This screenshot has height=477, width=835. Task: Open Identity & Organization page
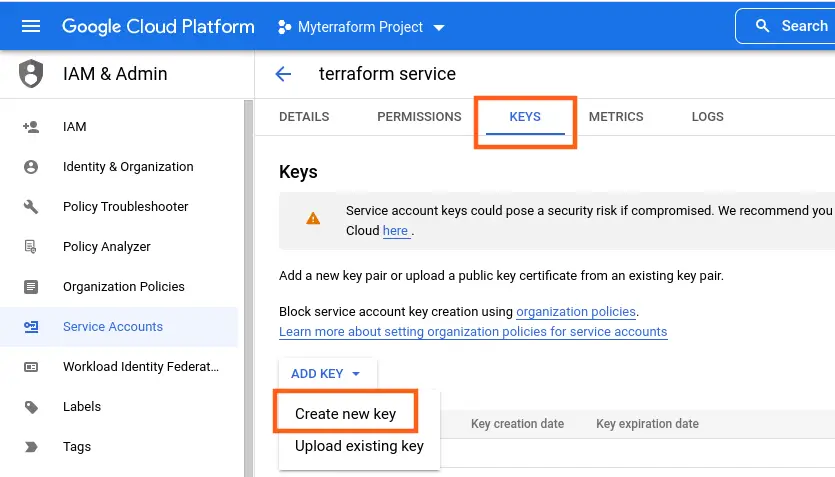128,167
